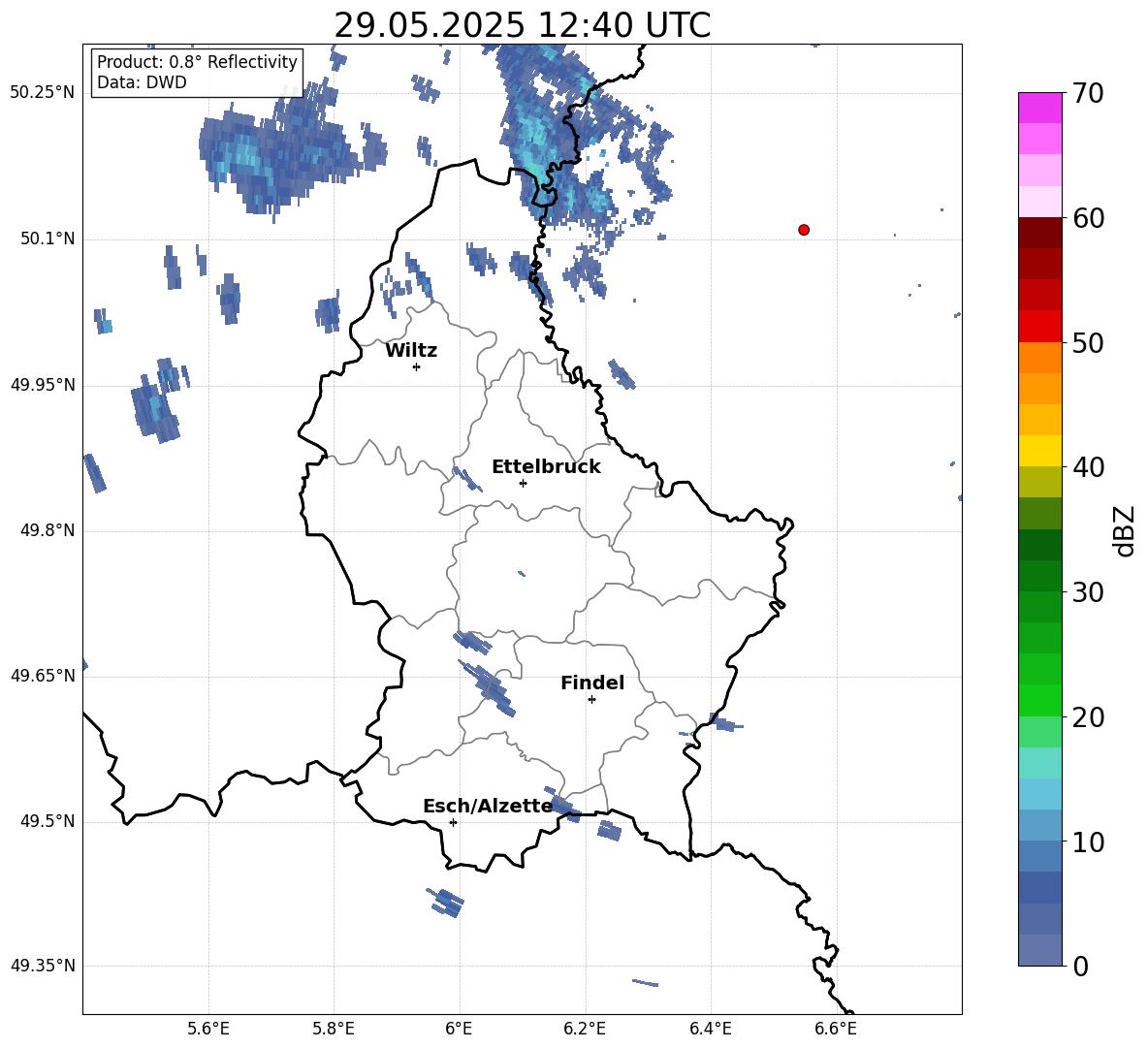Click the Data: DWD text

click(142, 82)
